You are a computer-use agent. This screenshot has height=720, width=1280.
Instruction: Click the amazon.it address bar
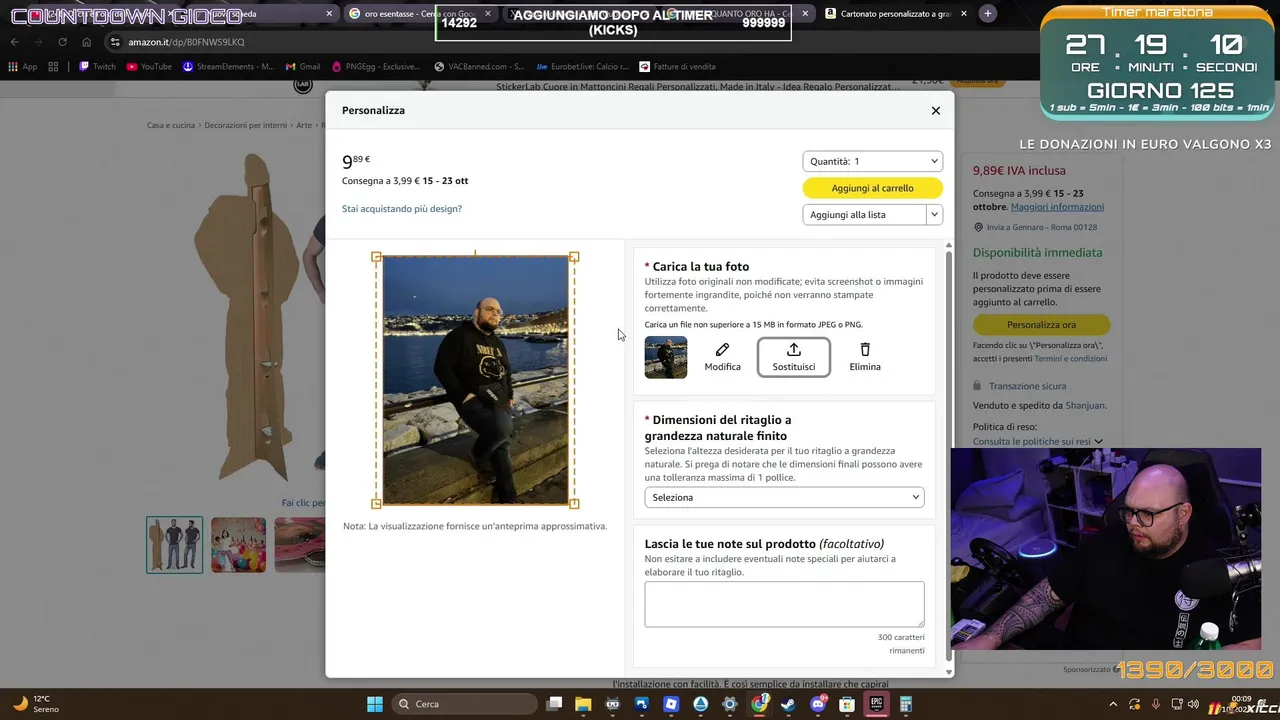[560, 42]
